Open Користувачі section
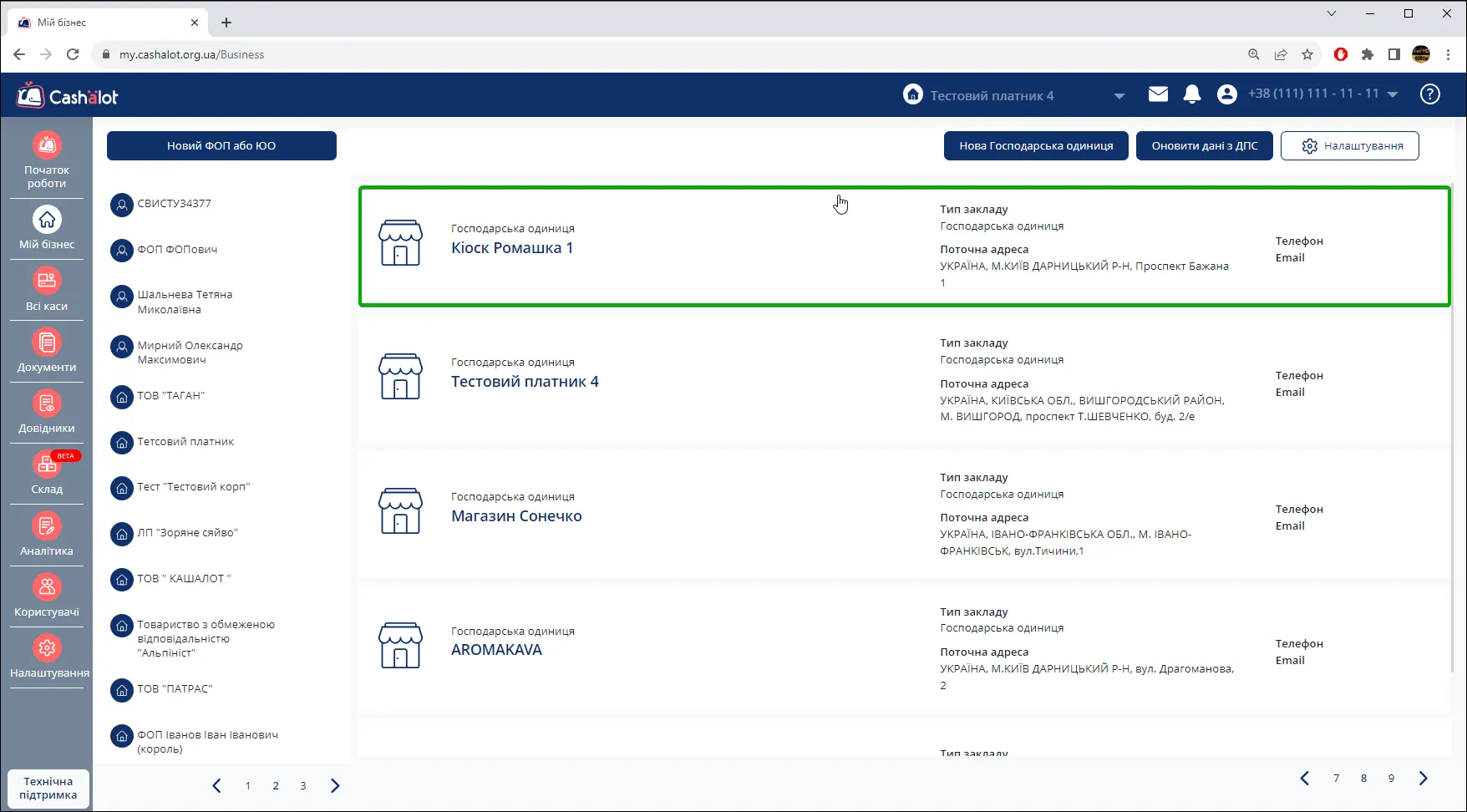 (x=47, y=587)
